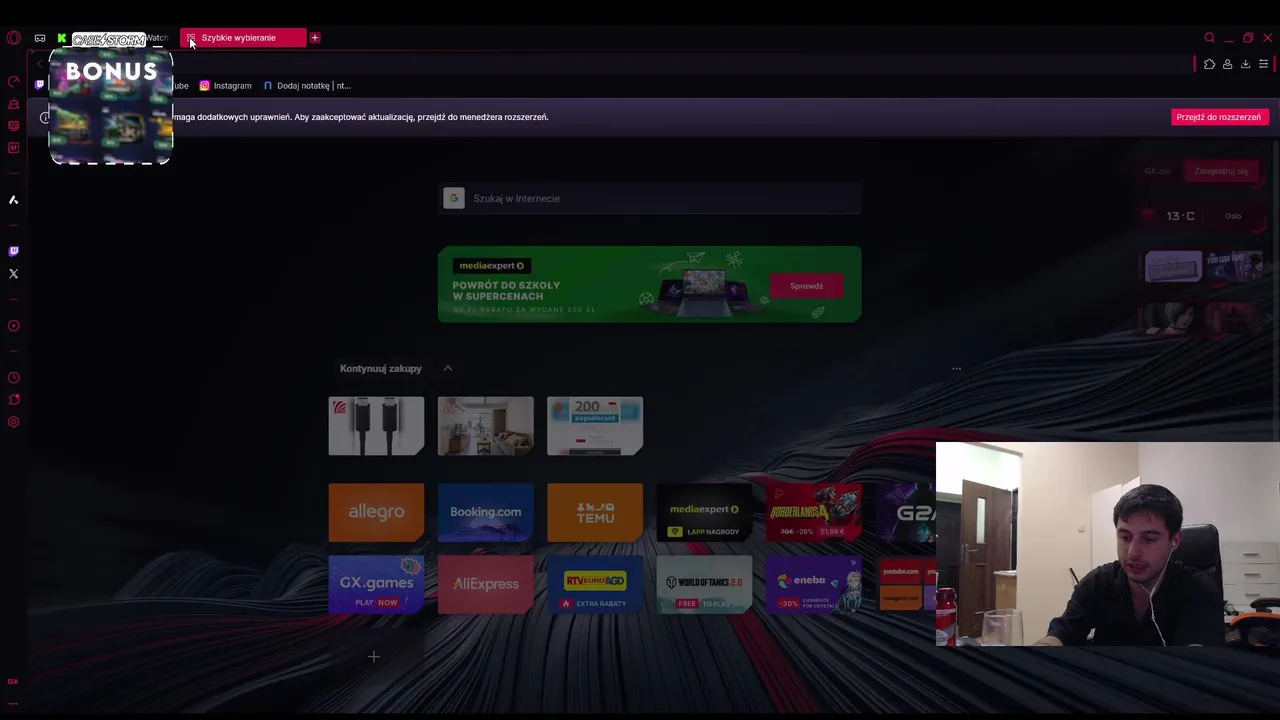The image size is (1280, 720).
Task: Open the allegro speed dial tile
Action: tap(376, 512)
